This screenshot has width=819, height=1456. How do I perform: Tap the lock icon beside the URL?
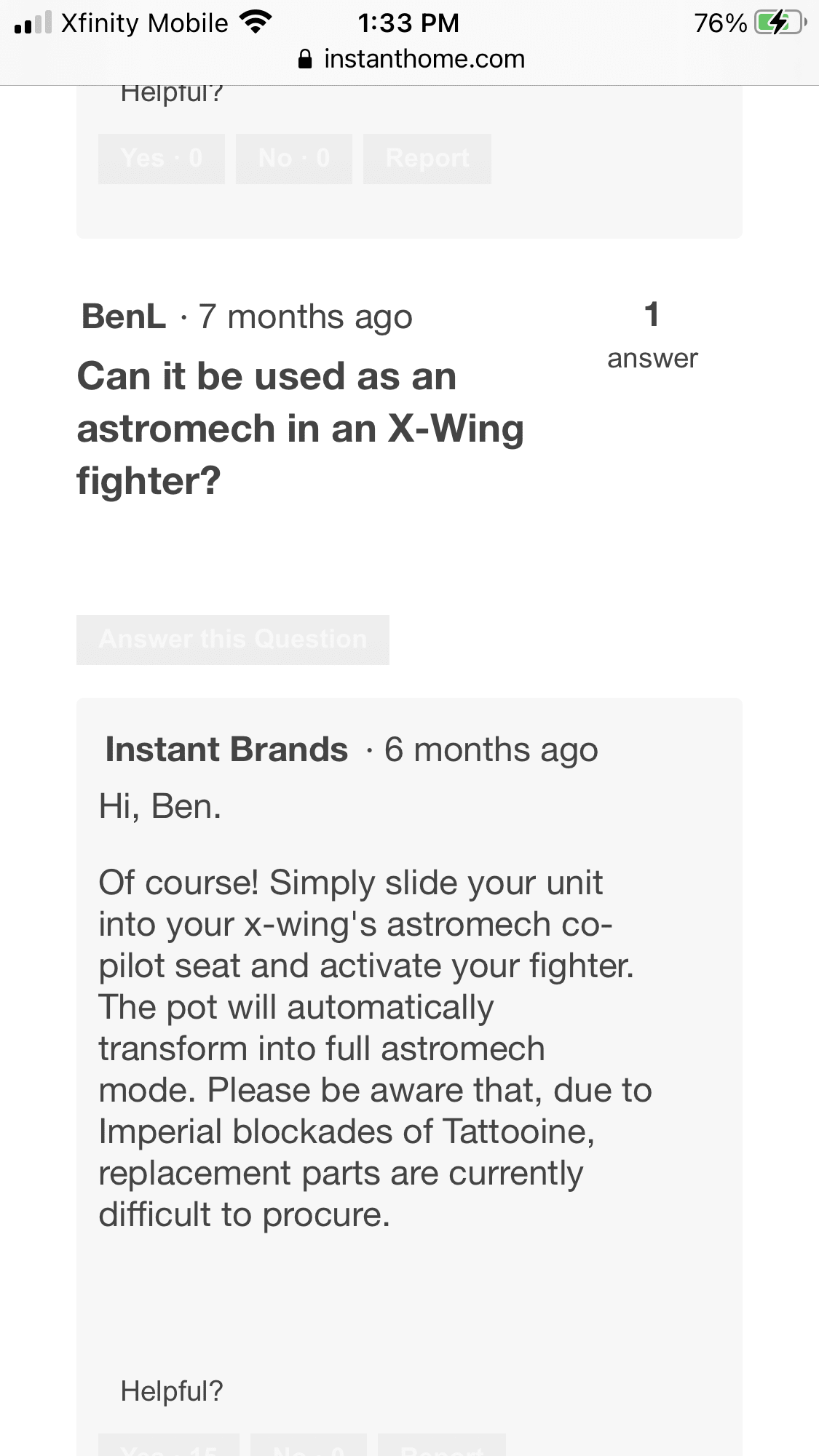pos(305,59)
